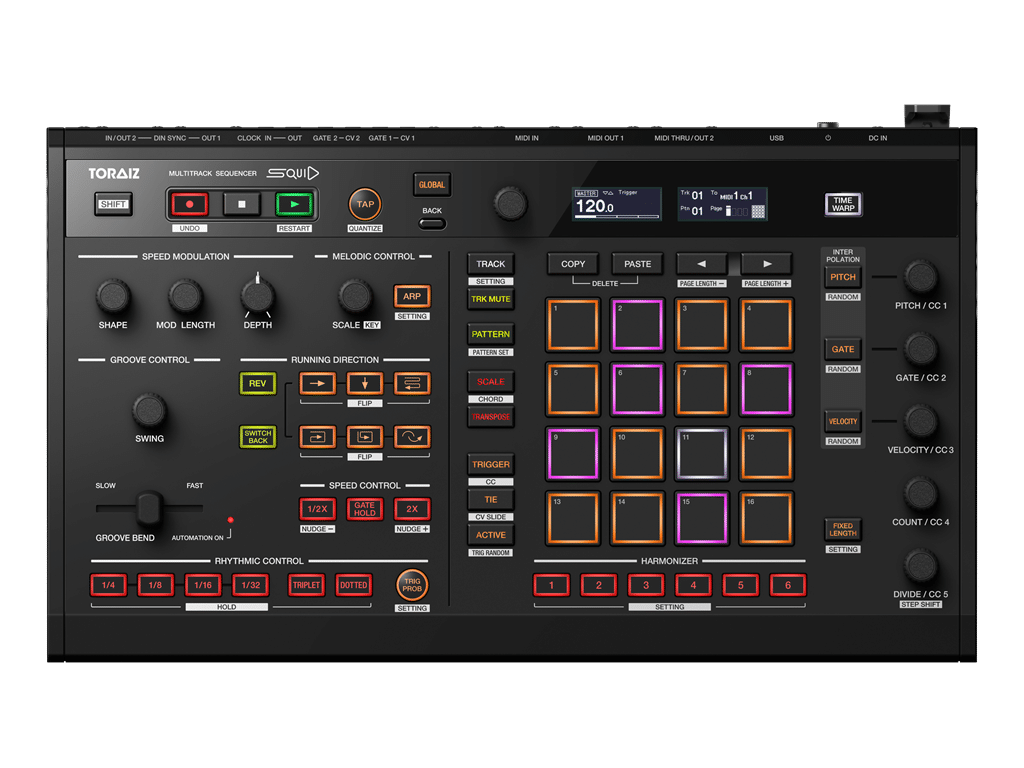
Task: Select the ARP function
Action: (411, 296)
